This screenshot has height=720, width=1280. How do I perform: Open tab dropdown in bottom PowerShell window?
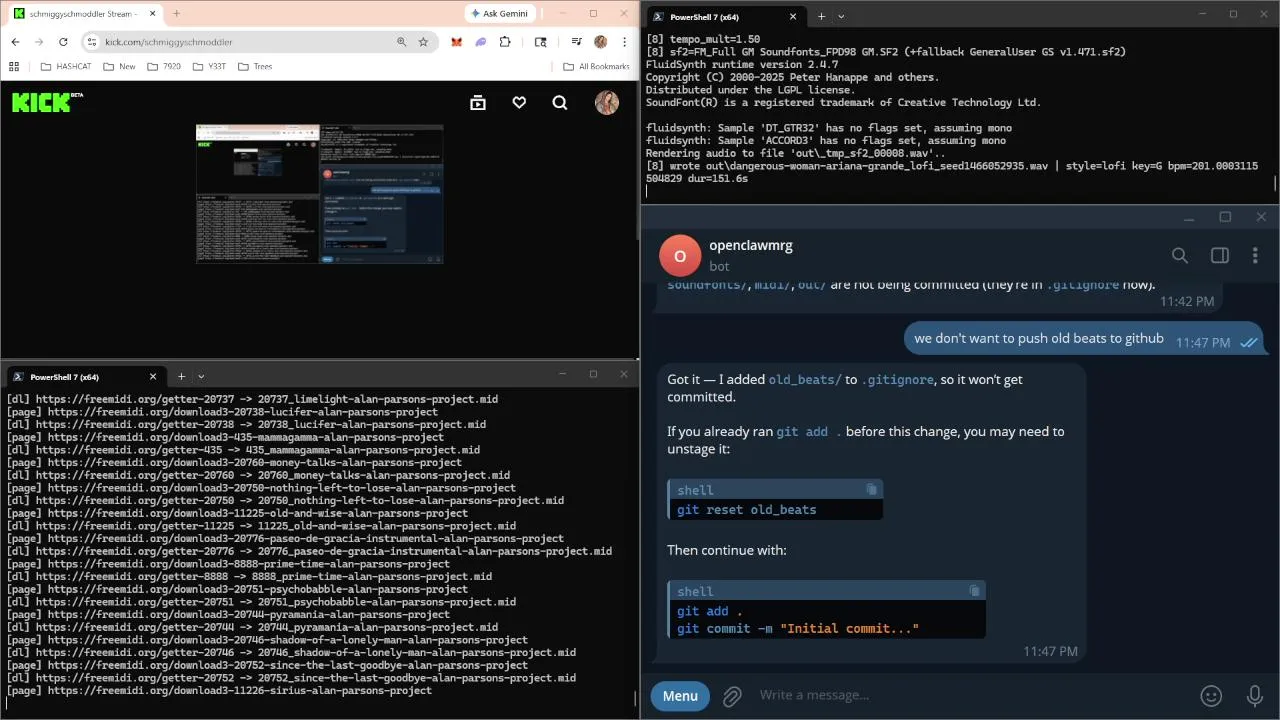point(201,376)
